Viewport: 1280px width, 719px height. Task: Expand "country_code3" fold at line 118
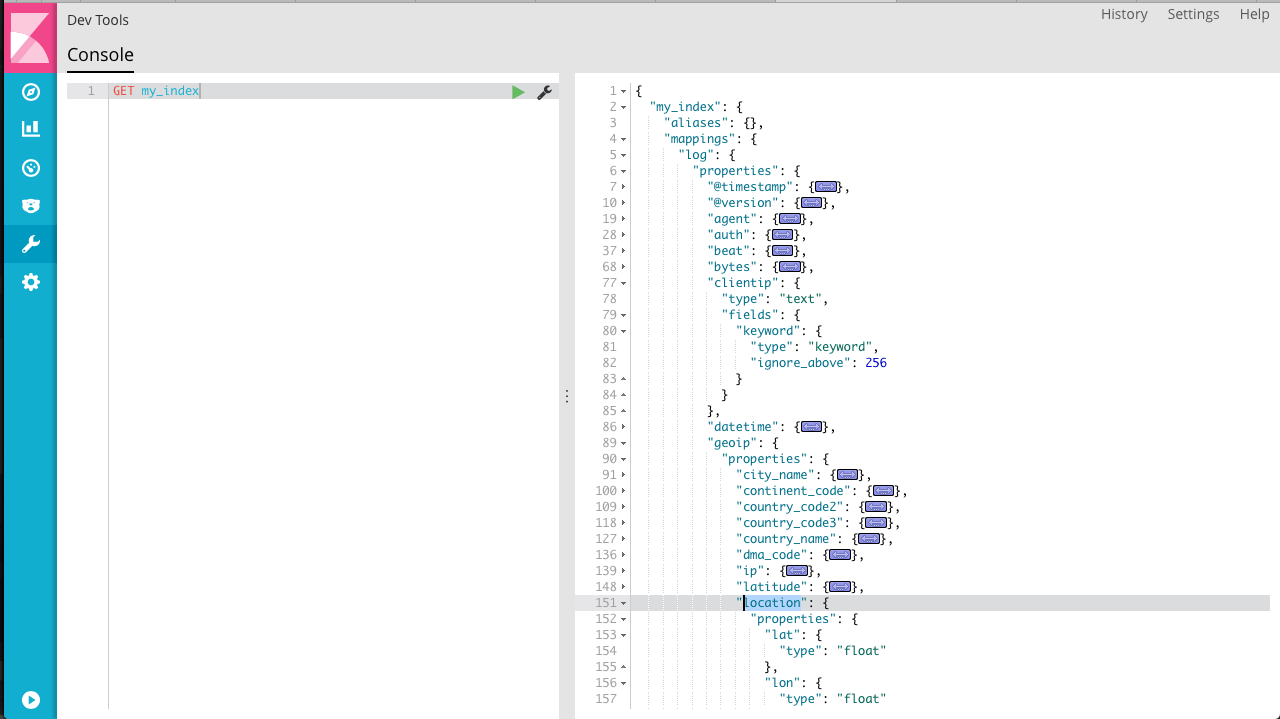pyautogui.click(x=624, y=523)
